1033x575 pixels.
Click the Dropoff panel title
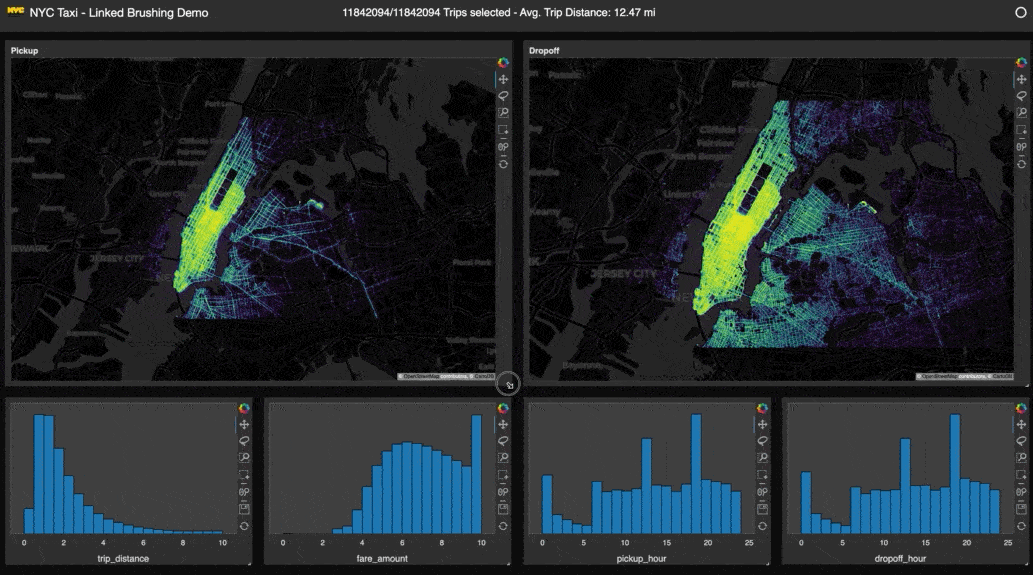coord(545,49)
